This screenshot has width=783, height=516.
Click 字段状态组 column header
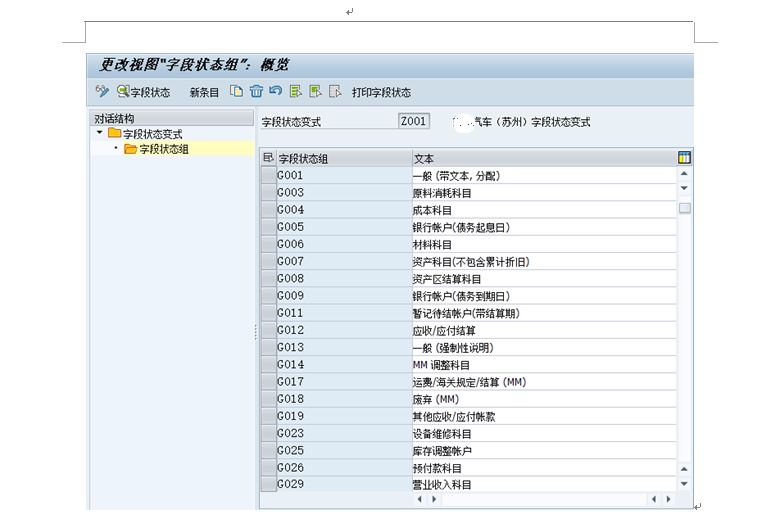point(344,159)
